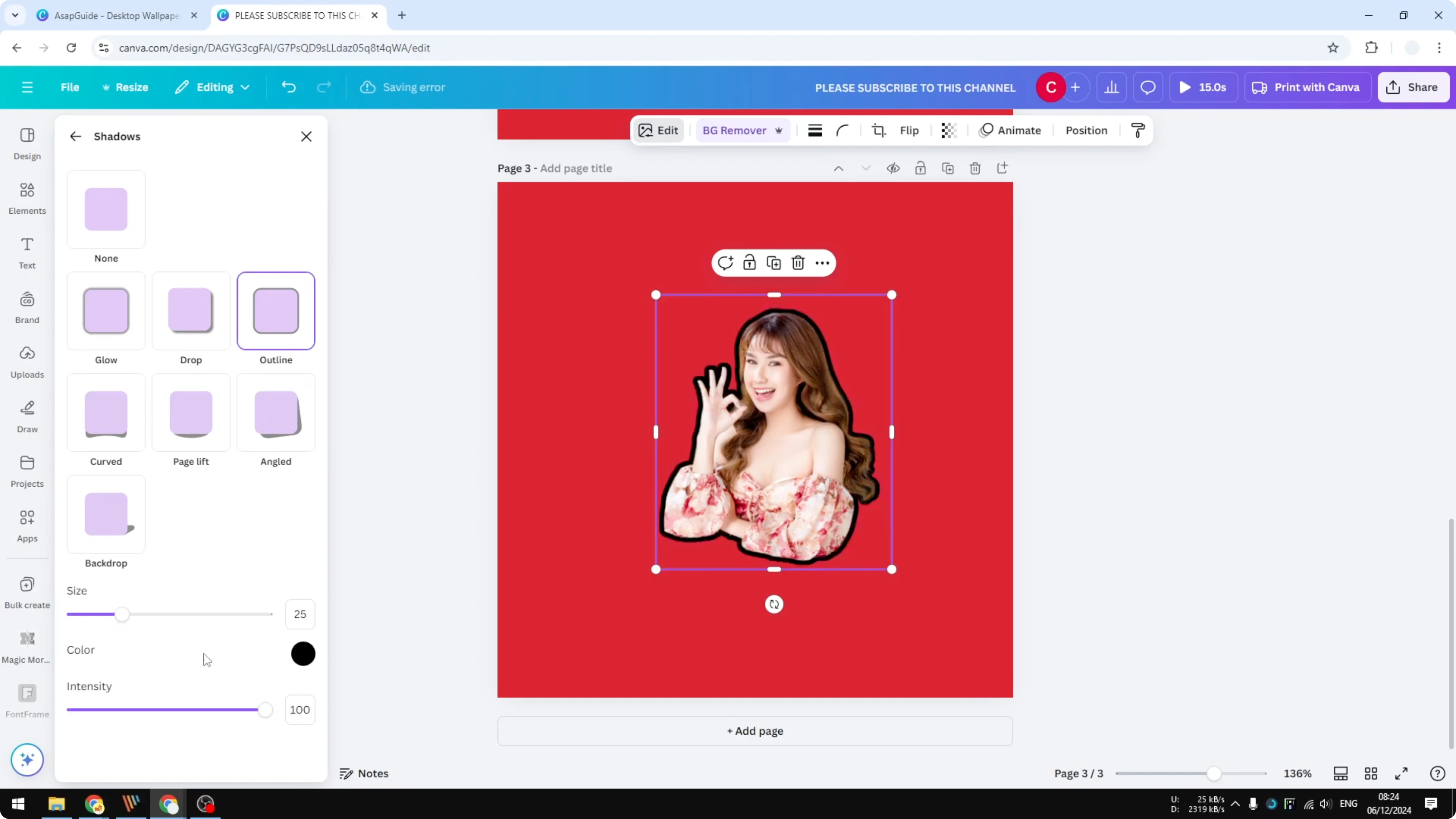
Task: Open image transparency settings via checkerboard icon
Action: (x=948, y=130)
